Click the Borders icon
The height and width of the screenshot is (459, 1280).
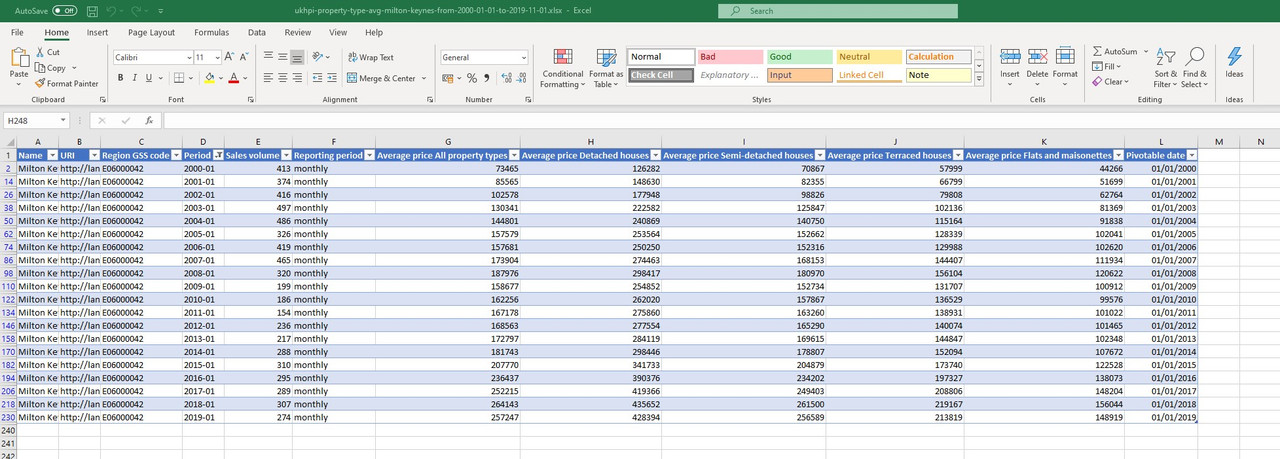[178, 77]
